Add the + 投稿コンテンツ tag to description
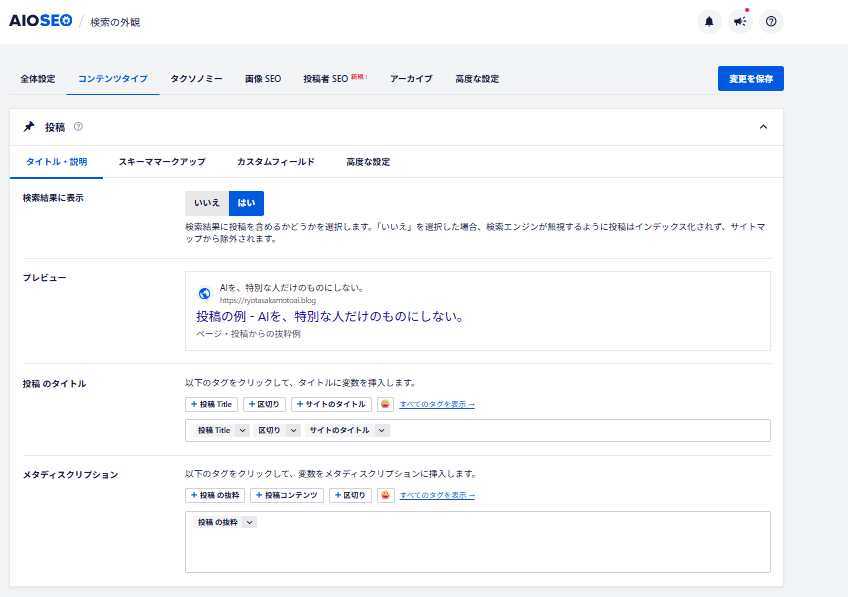 click(x=287, y=495)
